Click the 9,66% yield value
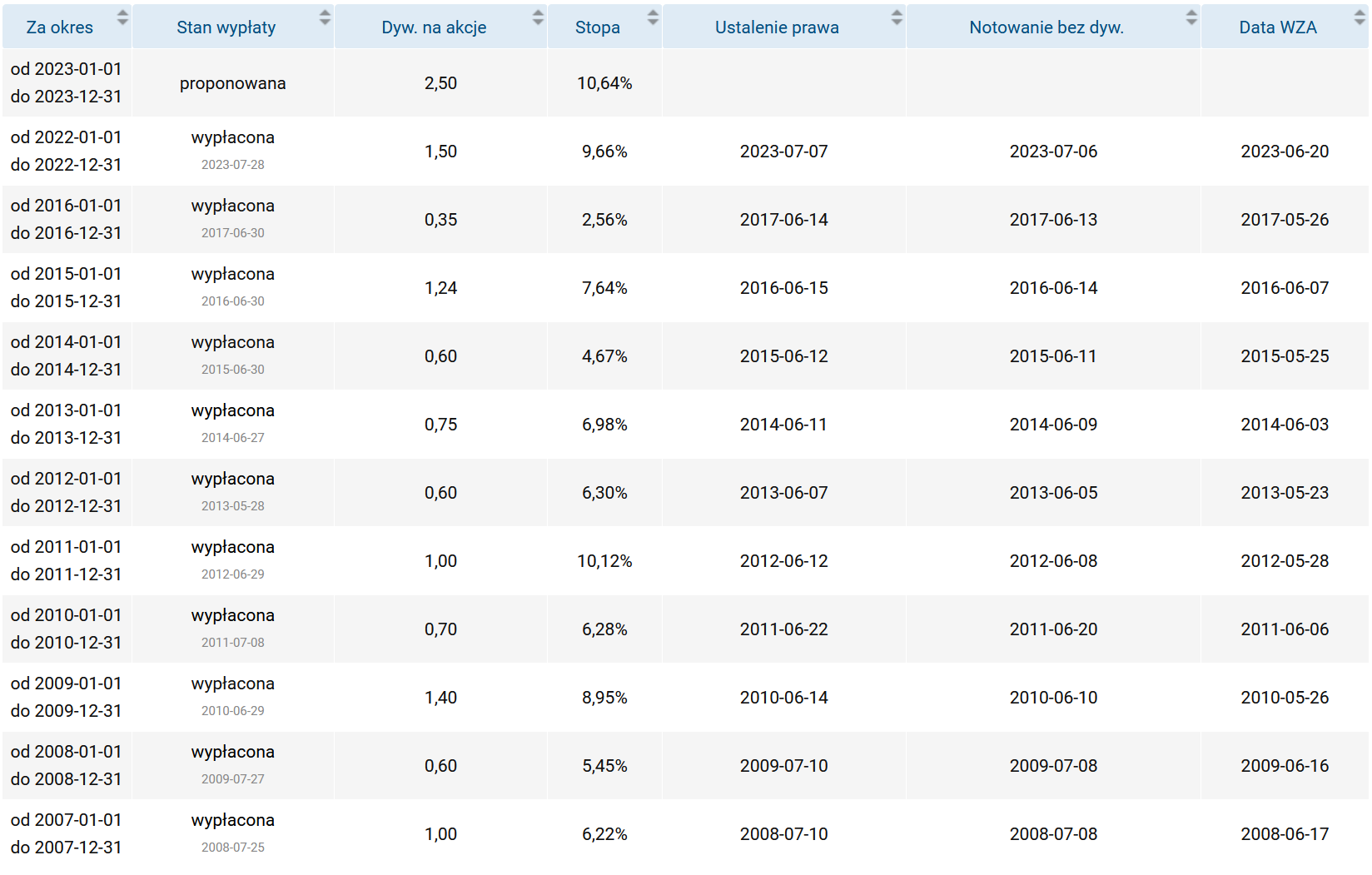 pos(604,152)
